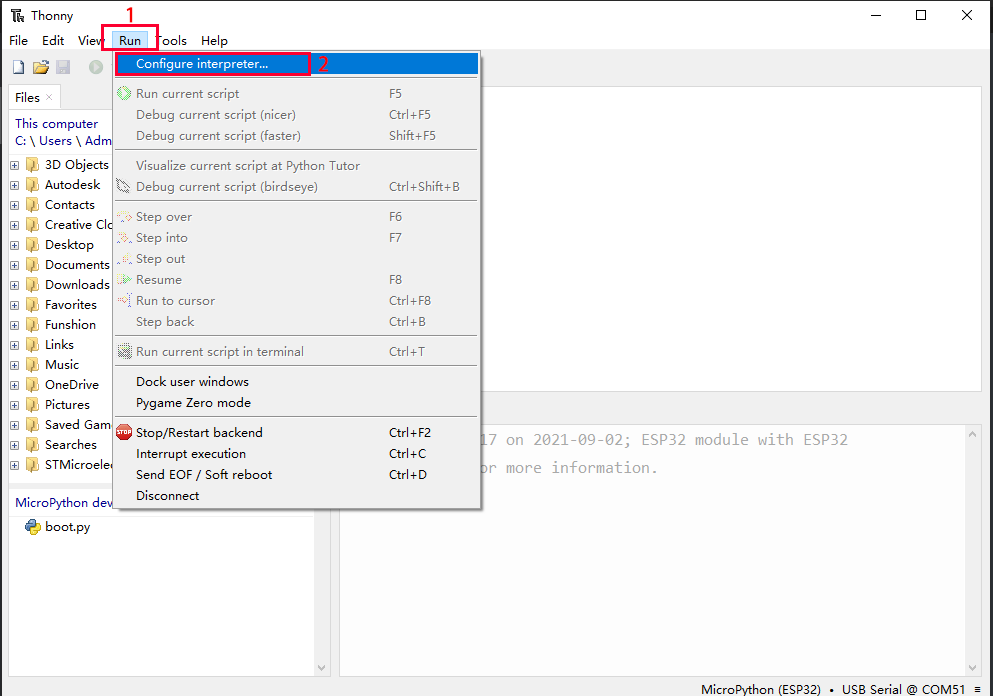Viewport: 993px width, 696px height.
Task: Click the green Run script toolbar icon
Action: tap(96, 67)
